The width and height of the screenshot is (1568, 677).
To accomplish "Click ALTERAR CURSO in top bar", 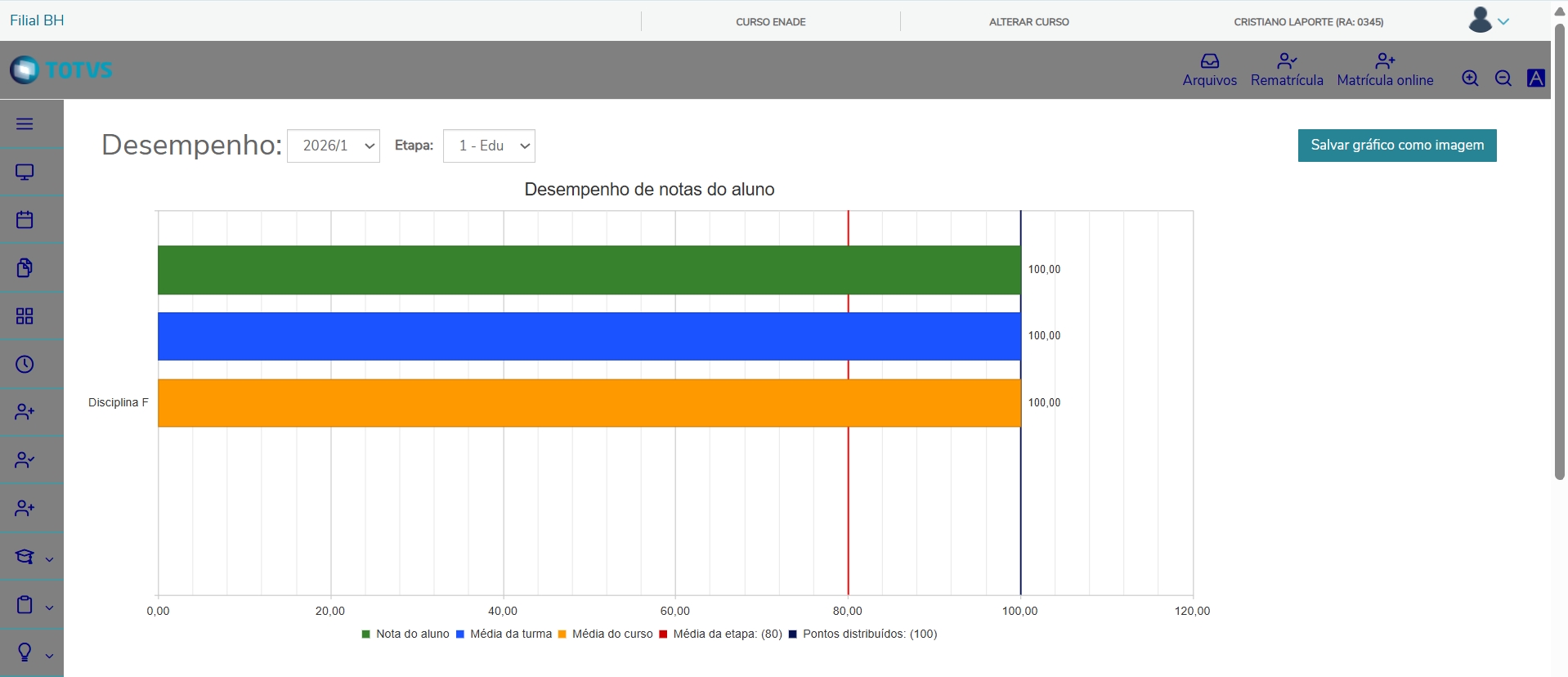I will (x=1028, y=22).
